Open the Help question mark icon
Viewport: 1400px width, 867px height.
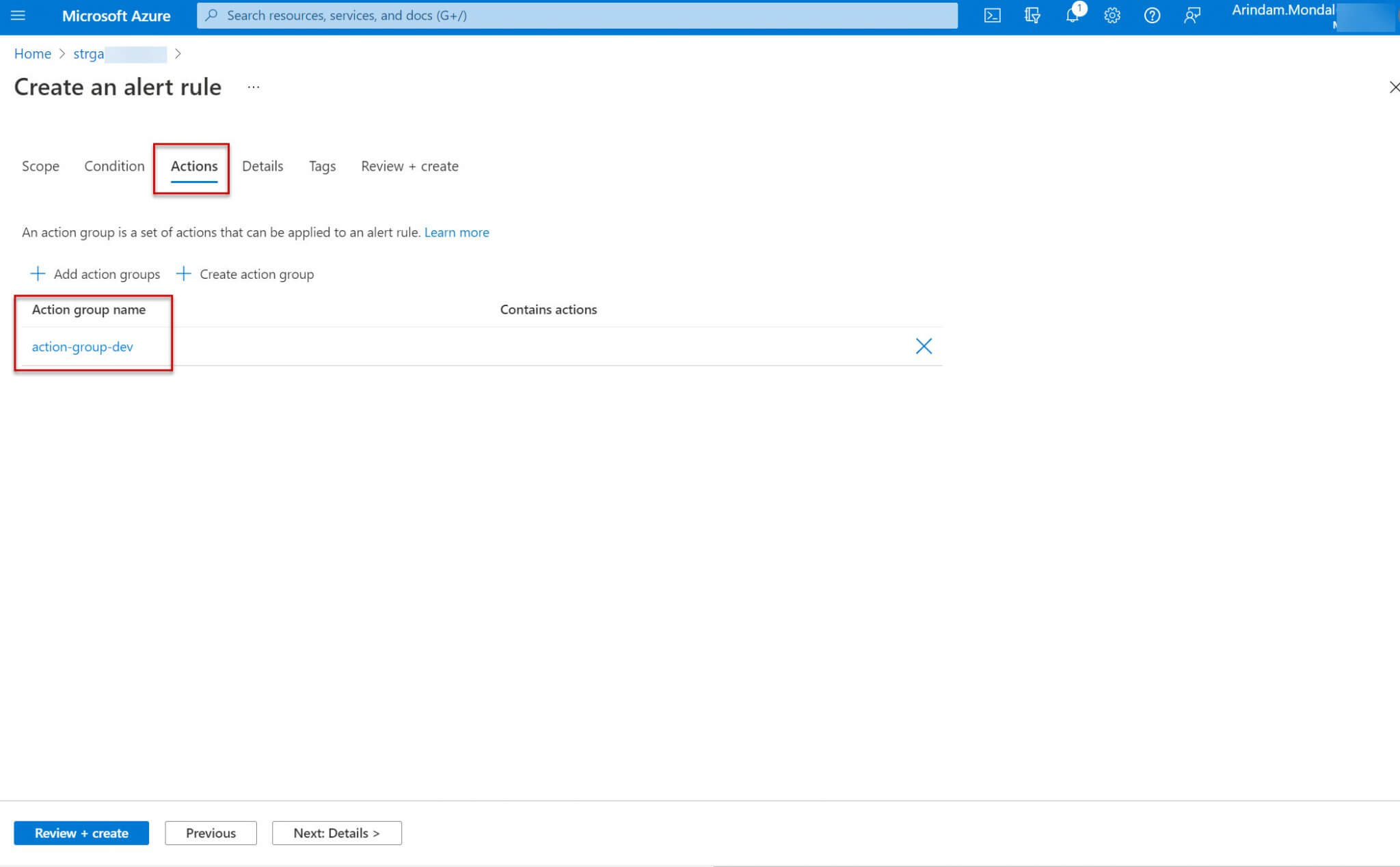click(1152, 16)
